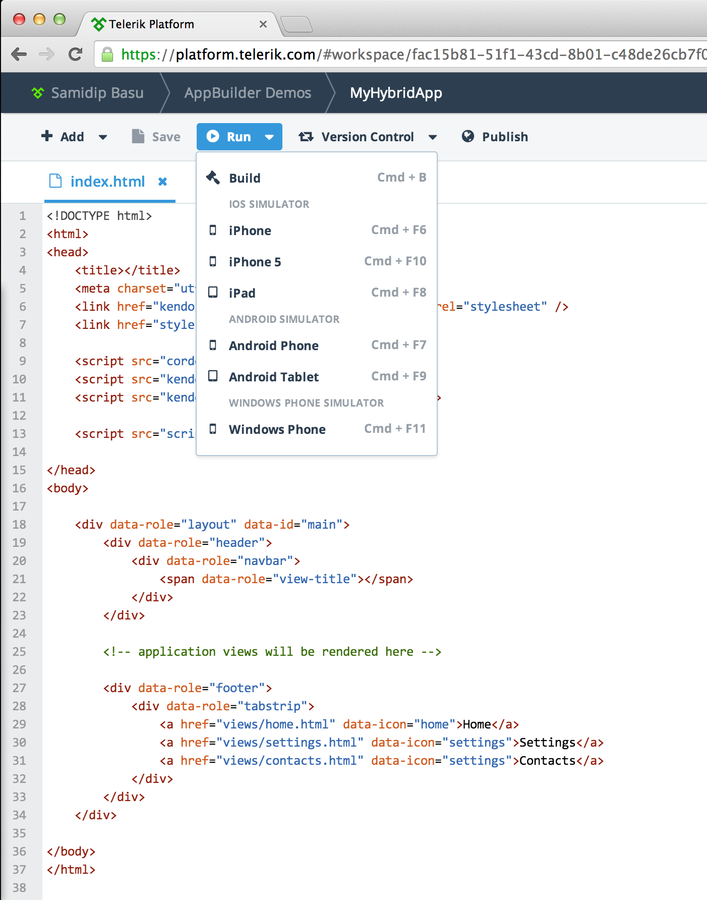Viewport: 707px width, 900px height.
Task: Click the browser address bar URL
Action: [413, 55]
